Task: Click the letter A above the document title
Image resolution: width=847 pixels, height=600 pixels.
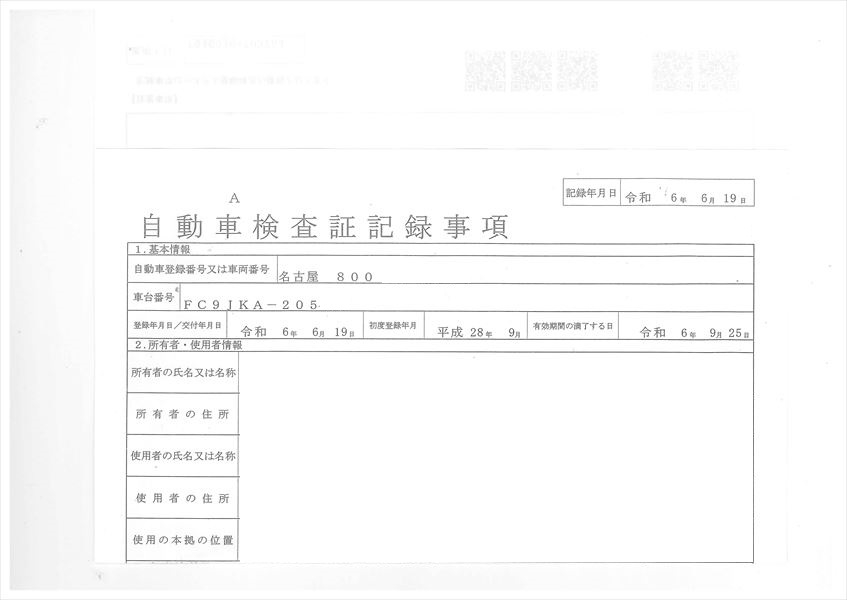Action: [x=235, y=199]
